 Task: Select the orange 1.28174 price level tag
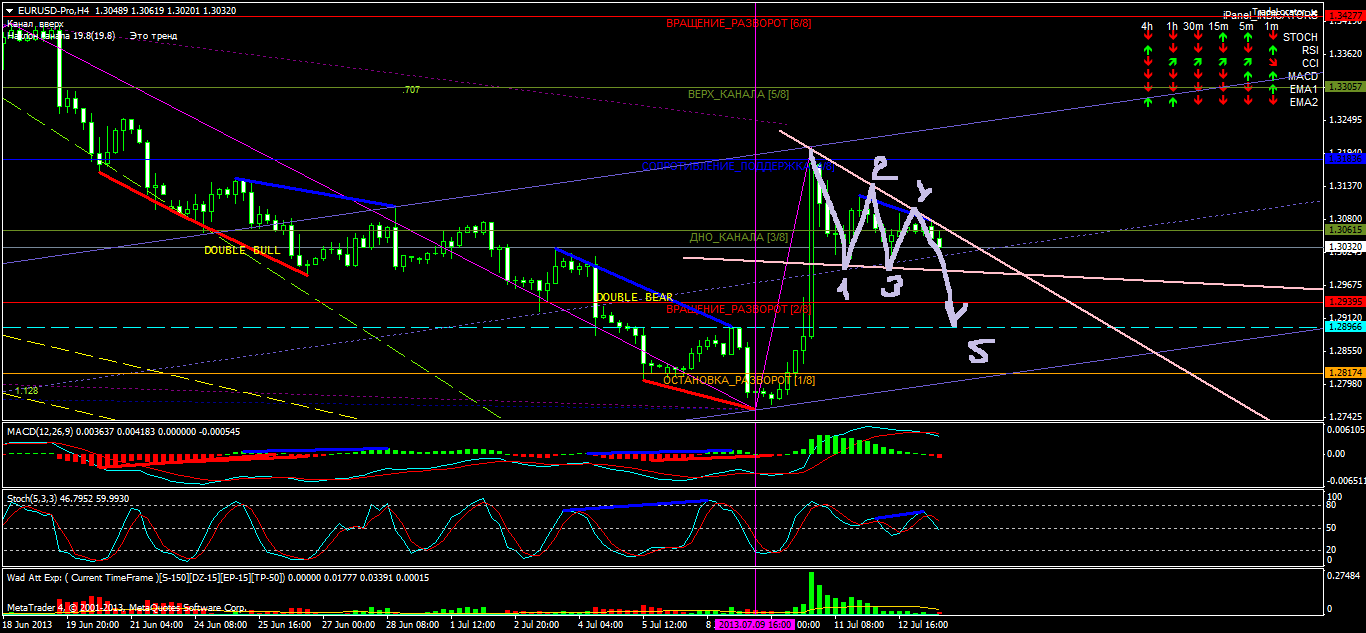pos(1345,373)
